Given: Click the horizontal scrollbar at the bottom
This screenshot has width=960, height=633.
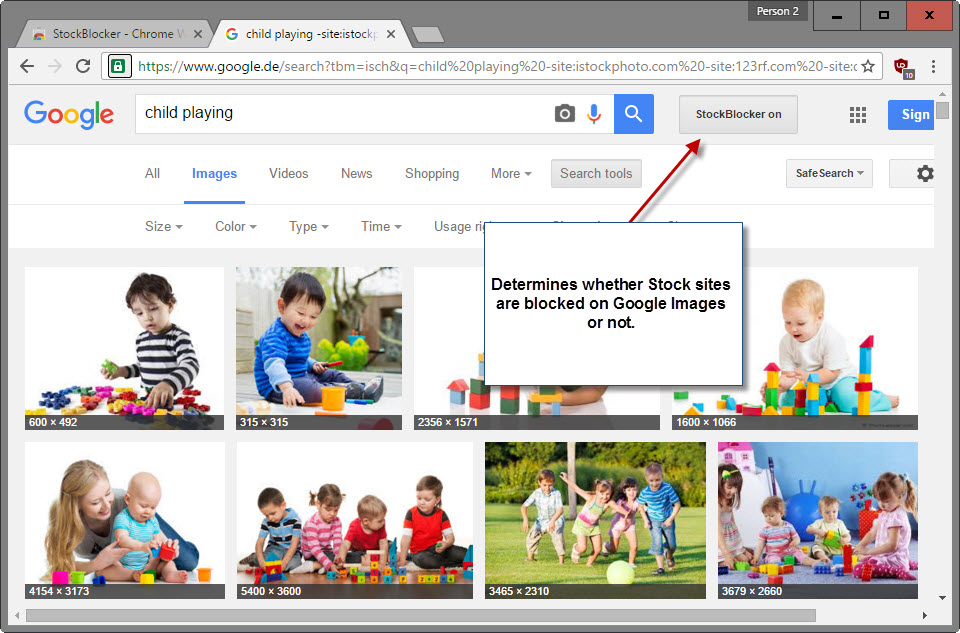Looking at the screenshot, I should click(421, 615).
